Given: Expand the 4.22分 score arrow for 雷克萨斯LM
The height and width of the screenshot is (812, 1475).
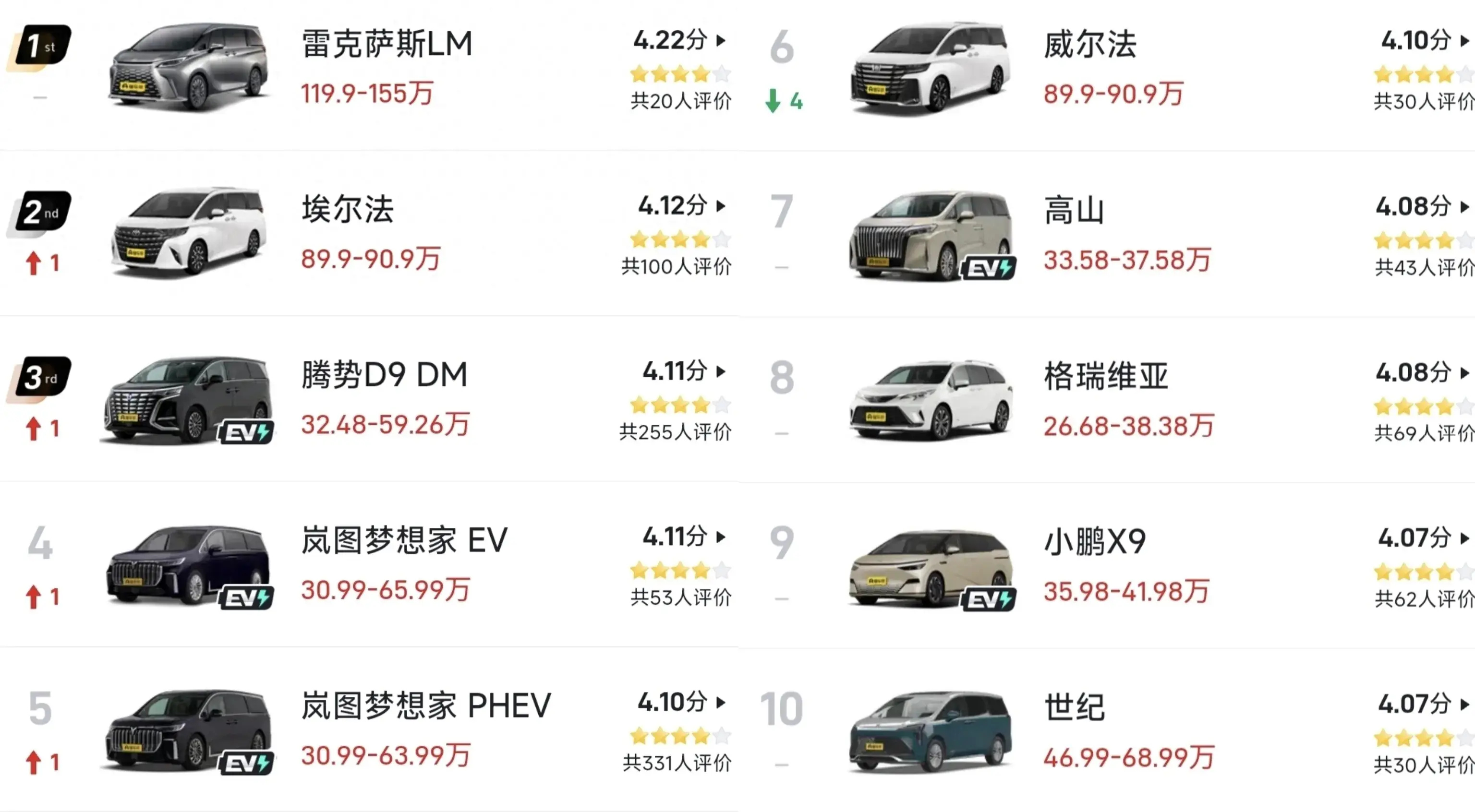Looking at the screenshot, I should 722,40.
